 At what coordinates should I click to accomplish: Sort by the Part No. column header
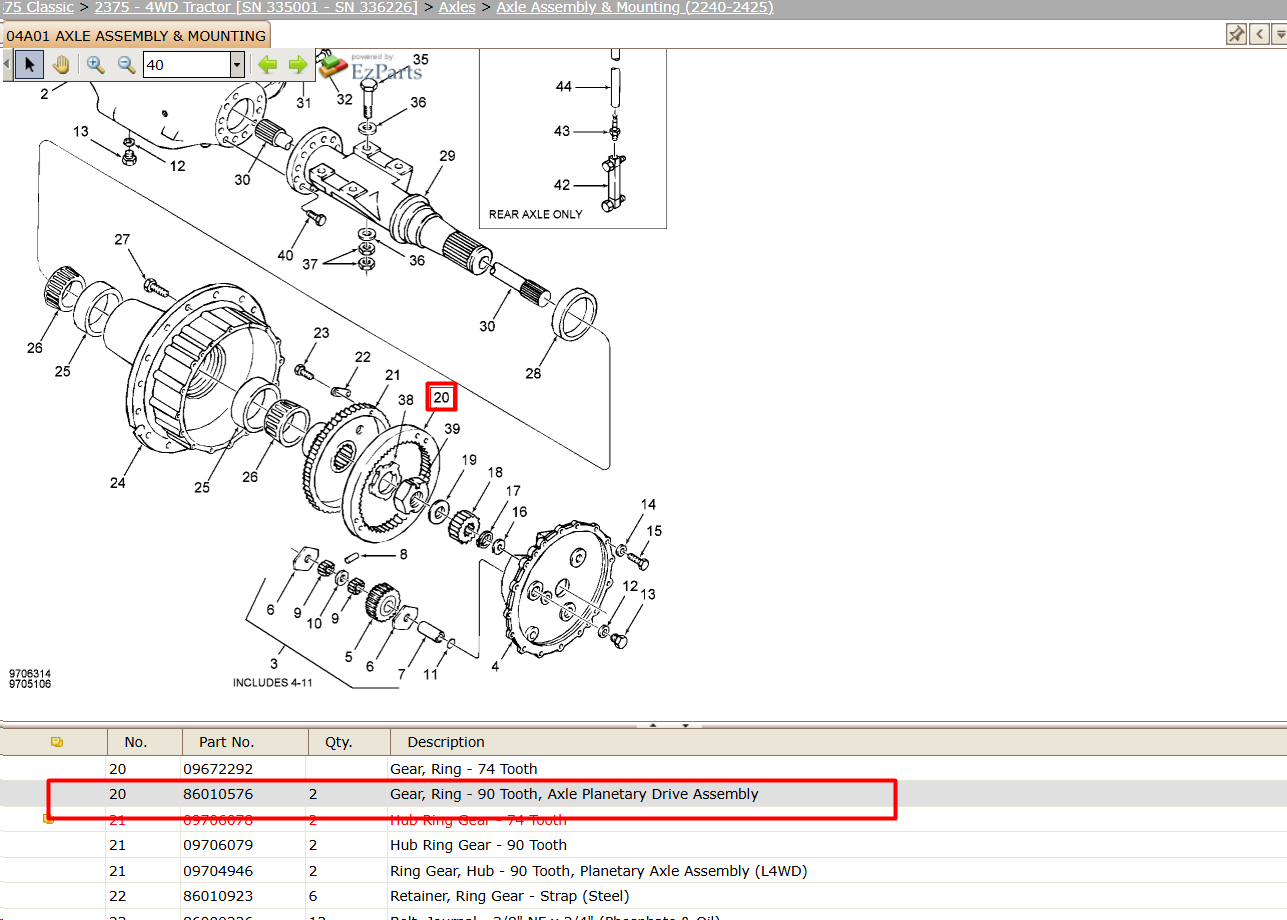[x=227, y=742]
